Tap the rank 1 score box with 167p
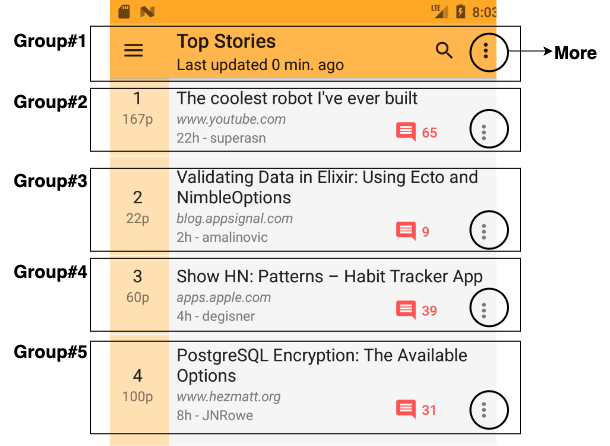This screenshot has width=610, height=446. point(138,108)
